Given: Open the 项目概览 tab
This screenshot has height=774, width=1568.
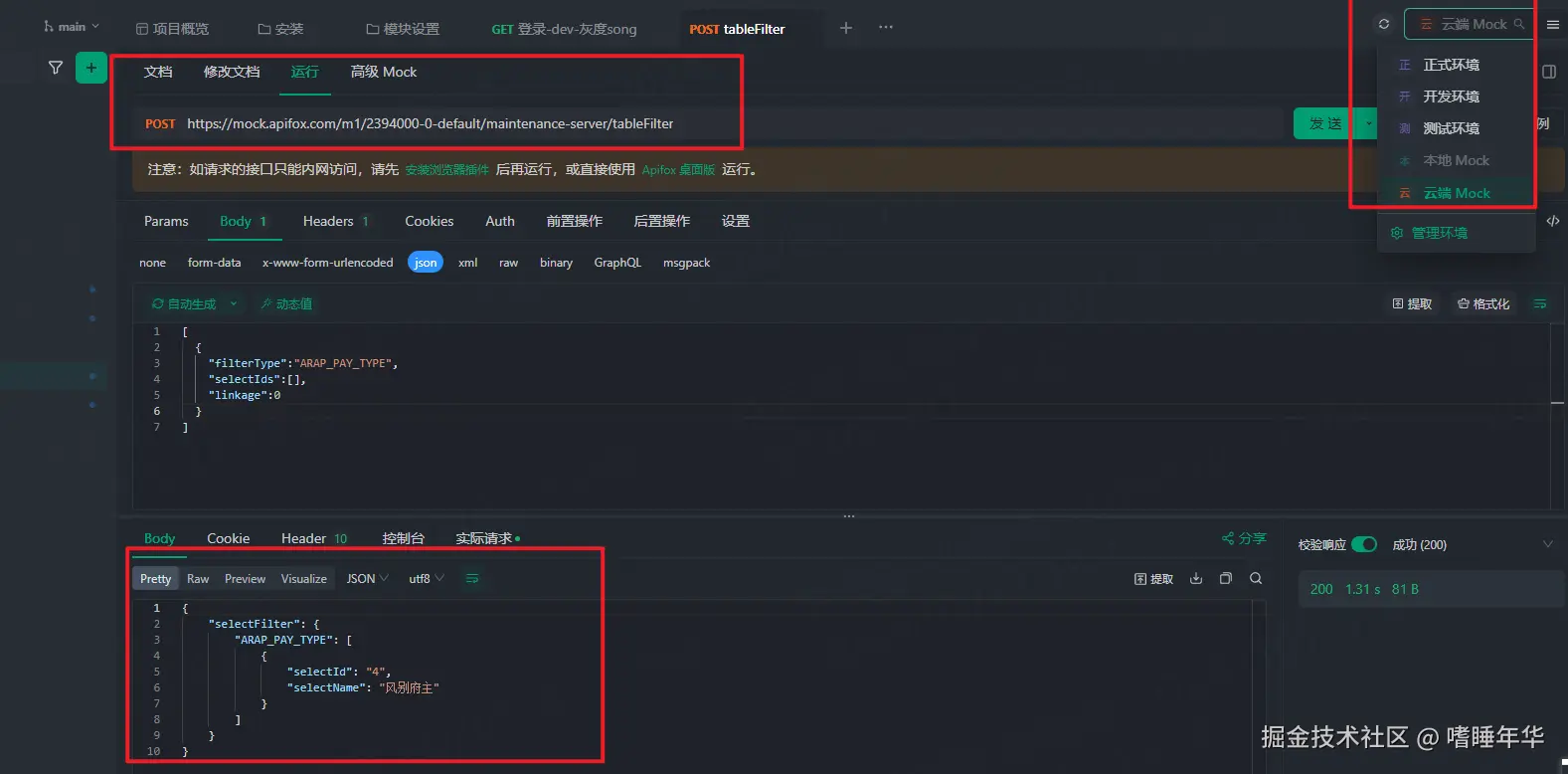Looking at the screenshot, I should (x=173, y=29).
